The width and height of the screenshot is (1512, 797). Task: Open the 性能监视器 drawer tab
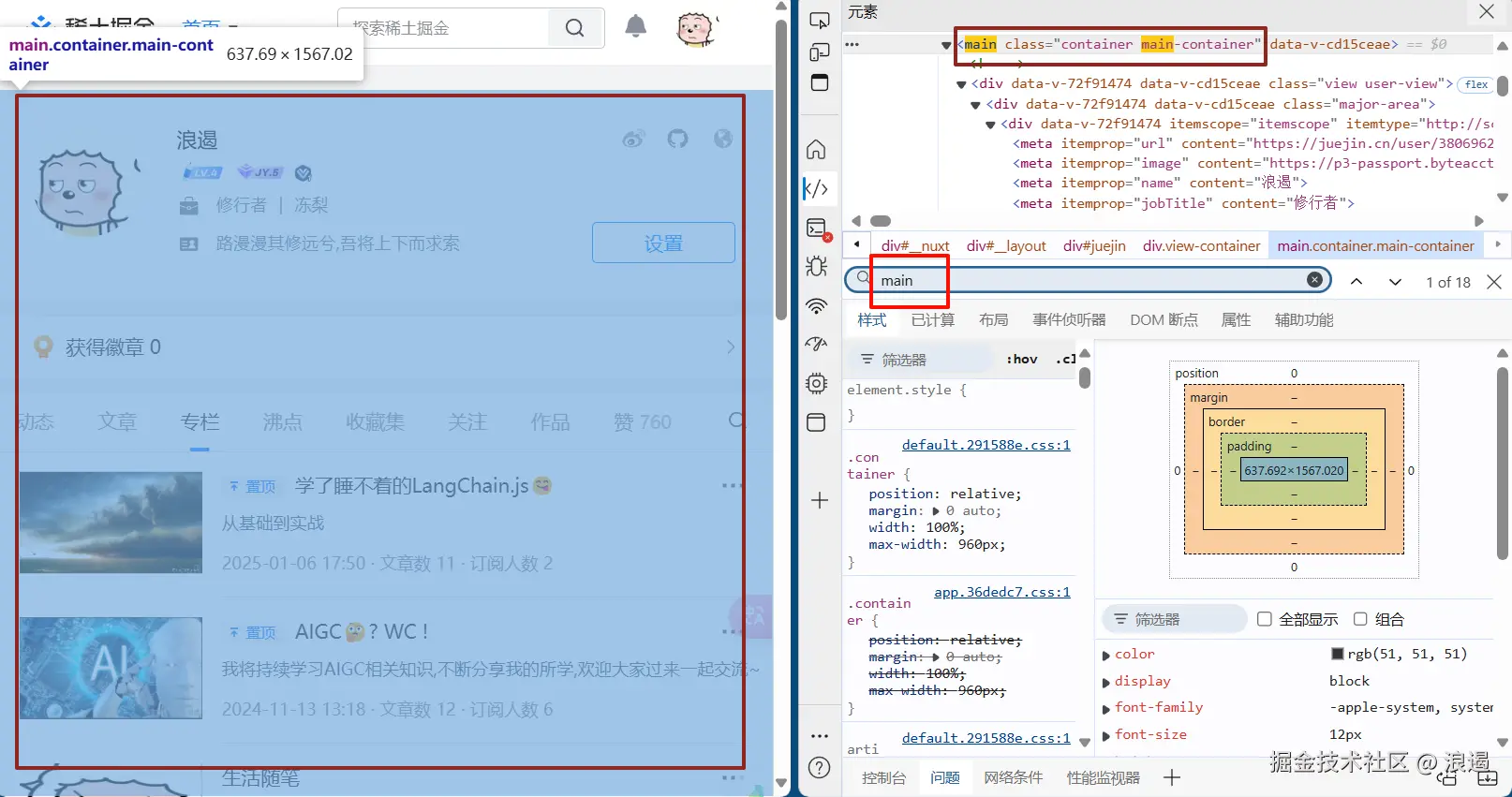tap(1104, 777)
